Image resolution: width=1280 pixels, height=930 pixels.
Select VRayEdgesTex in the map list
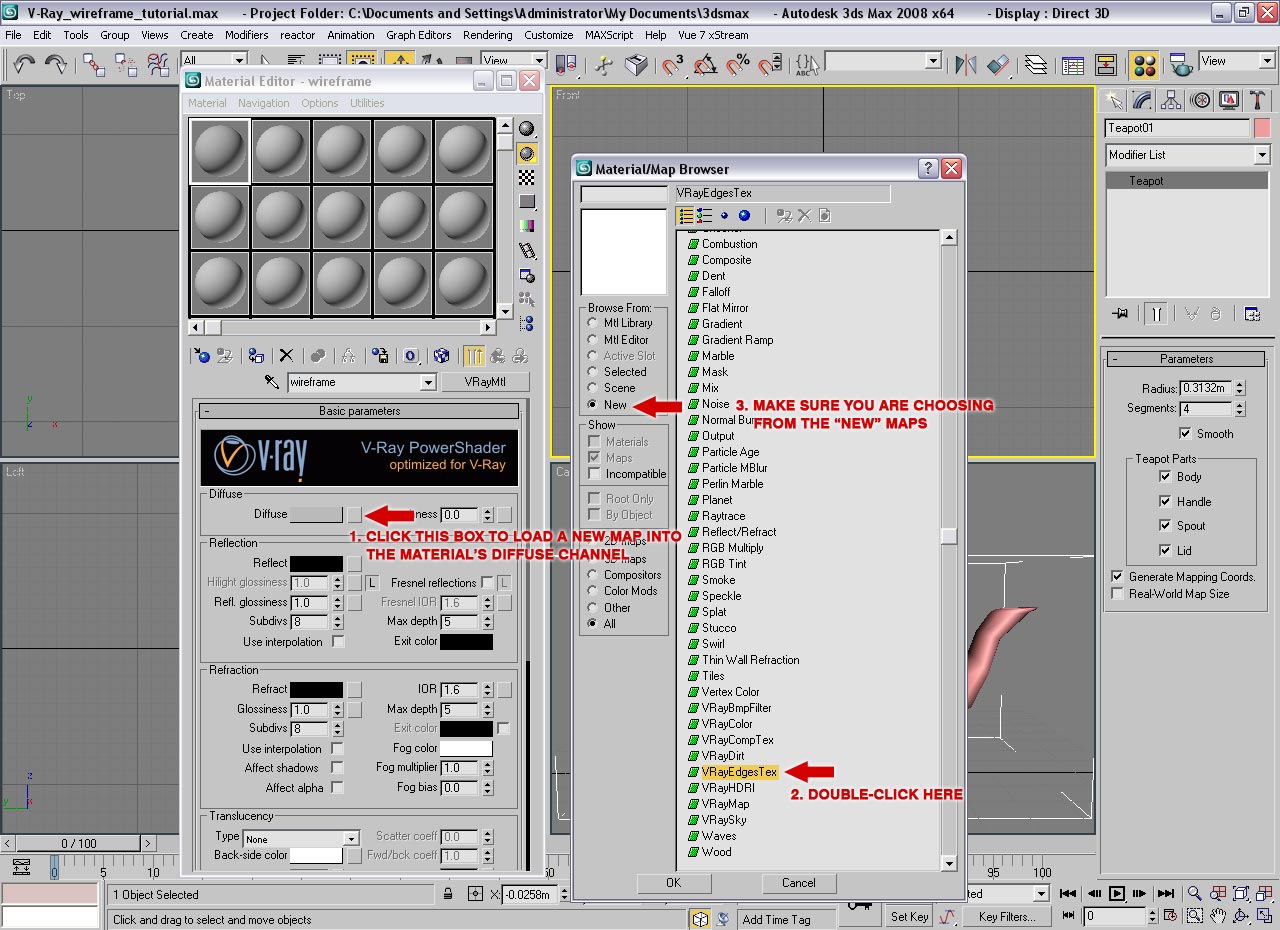737,771
